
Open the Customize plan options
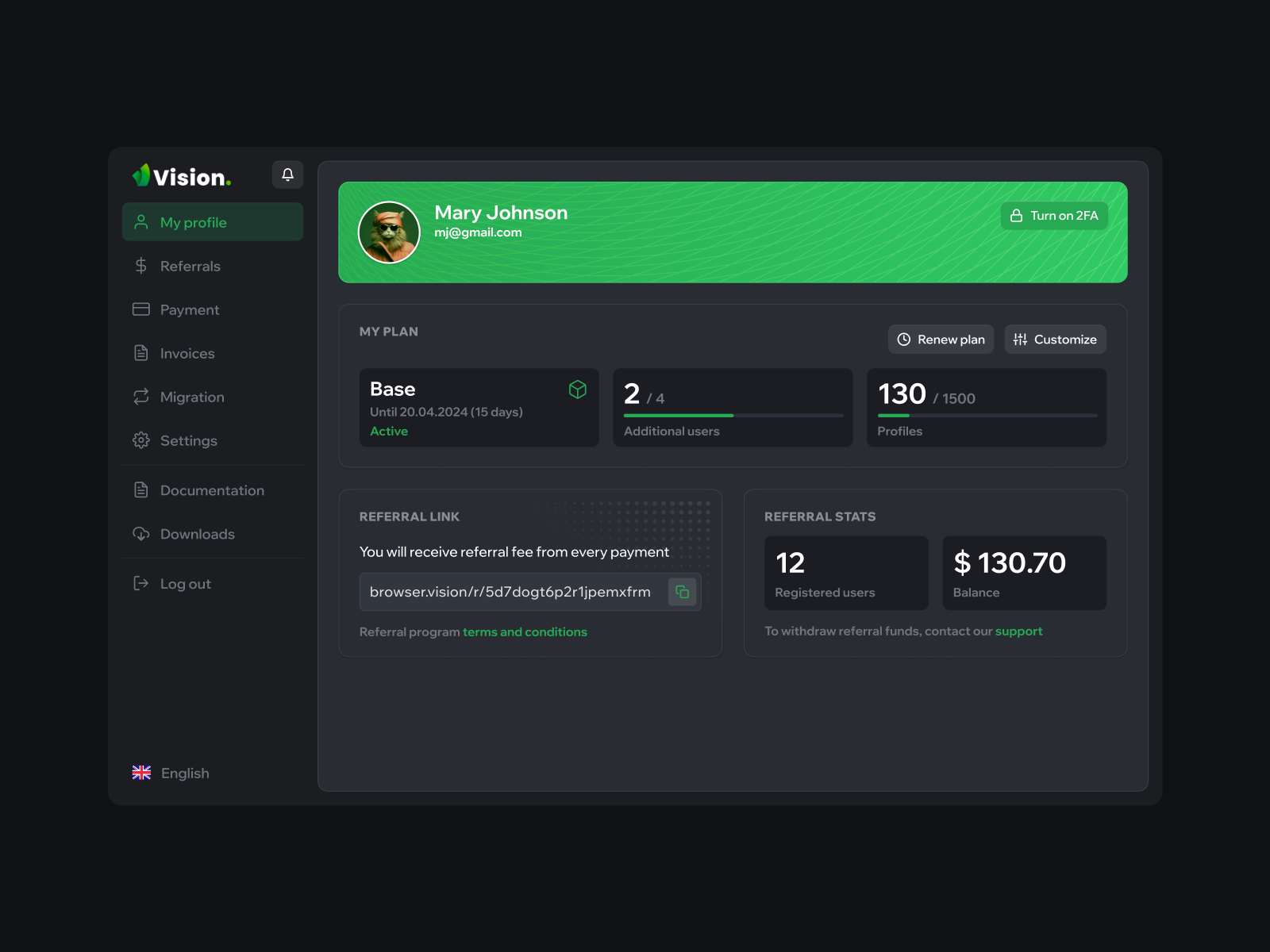(x=1055, y=339)
